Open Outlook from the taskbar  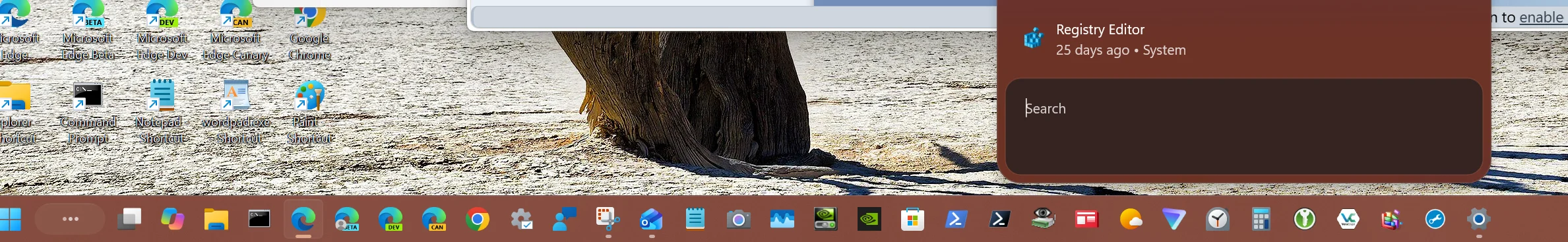point(651,219)
